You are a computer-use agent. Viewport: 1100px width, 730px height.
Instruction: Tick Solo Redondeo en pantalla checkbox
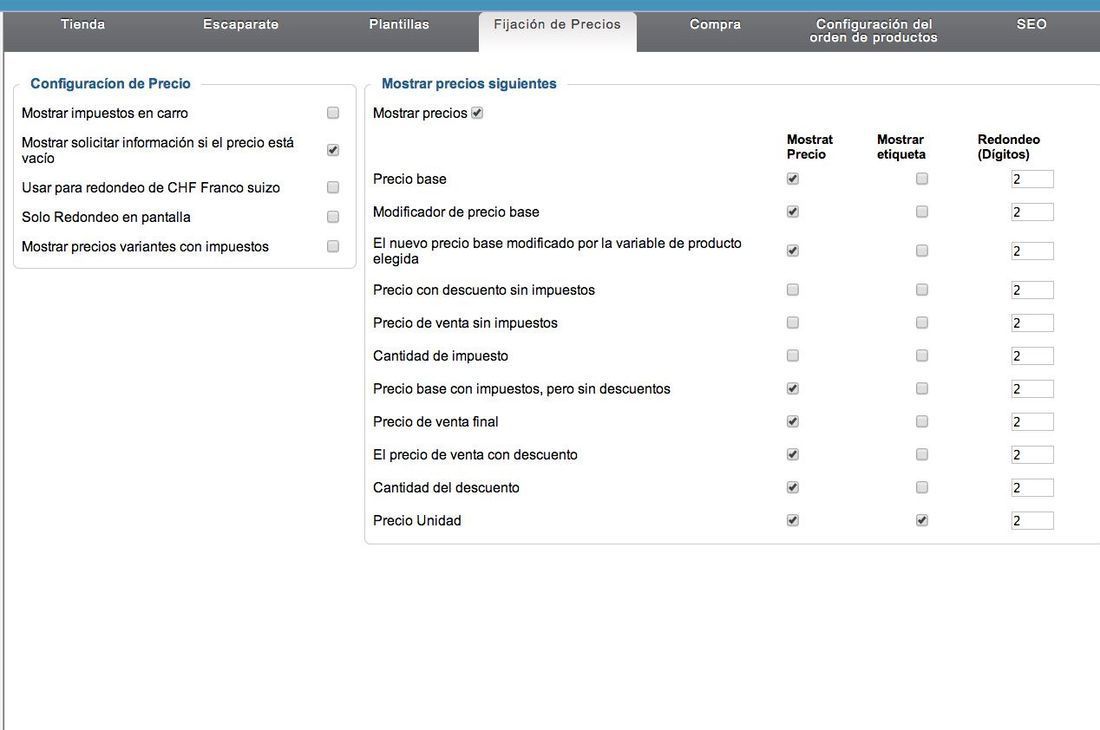pyautogui.click(x=333, y=217)
